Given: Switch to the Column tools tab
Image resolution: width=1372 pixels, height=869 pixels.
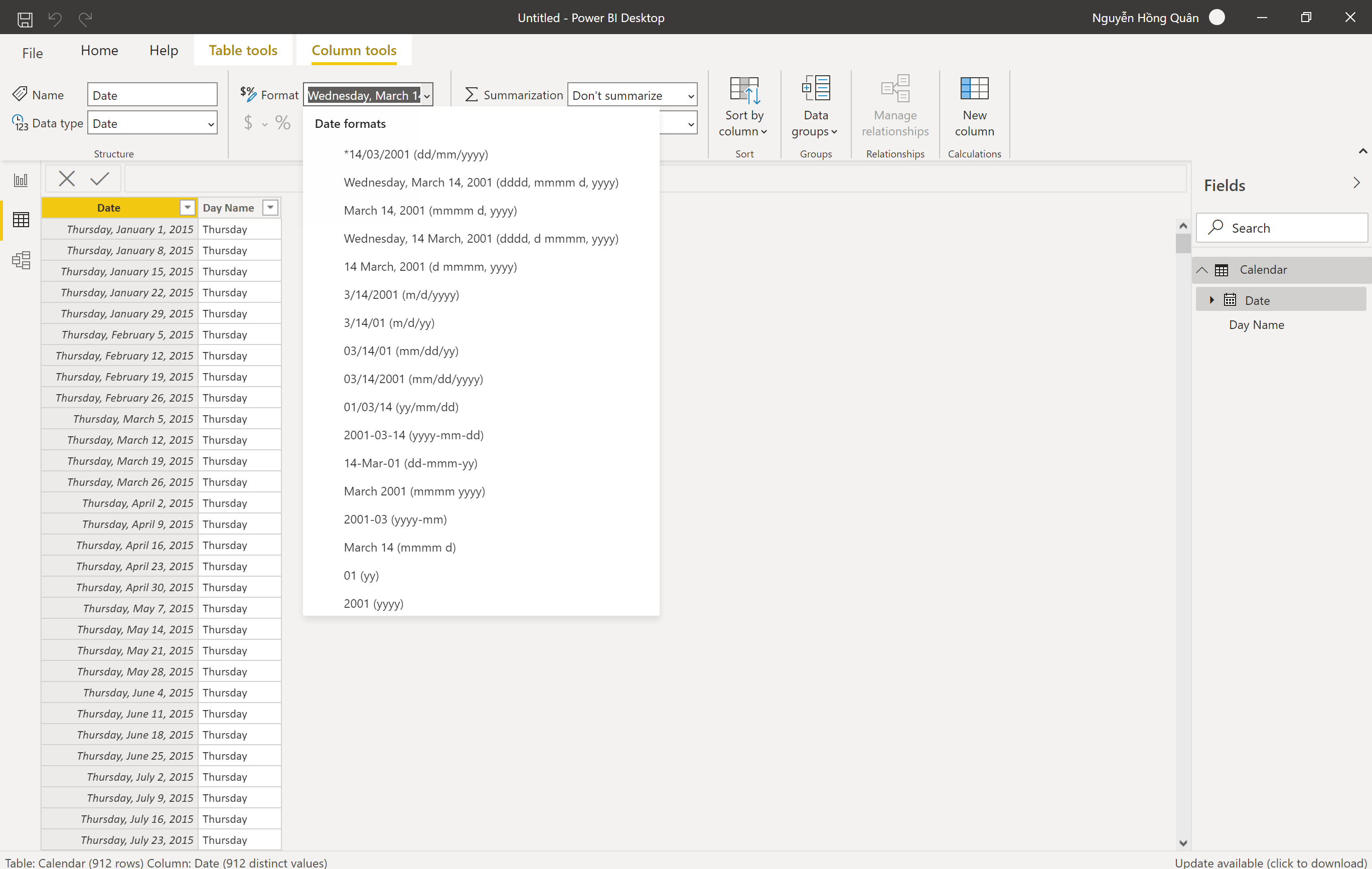Looking at the screenshot, I should pyautogui.click(x=354, y=50).
